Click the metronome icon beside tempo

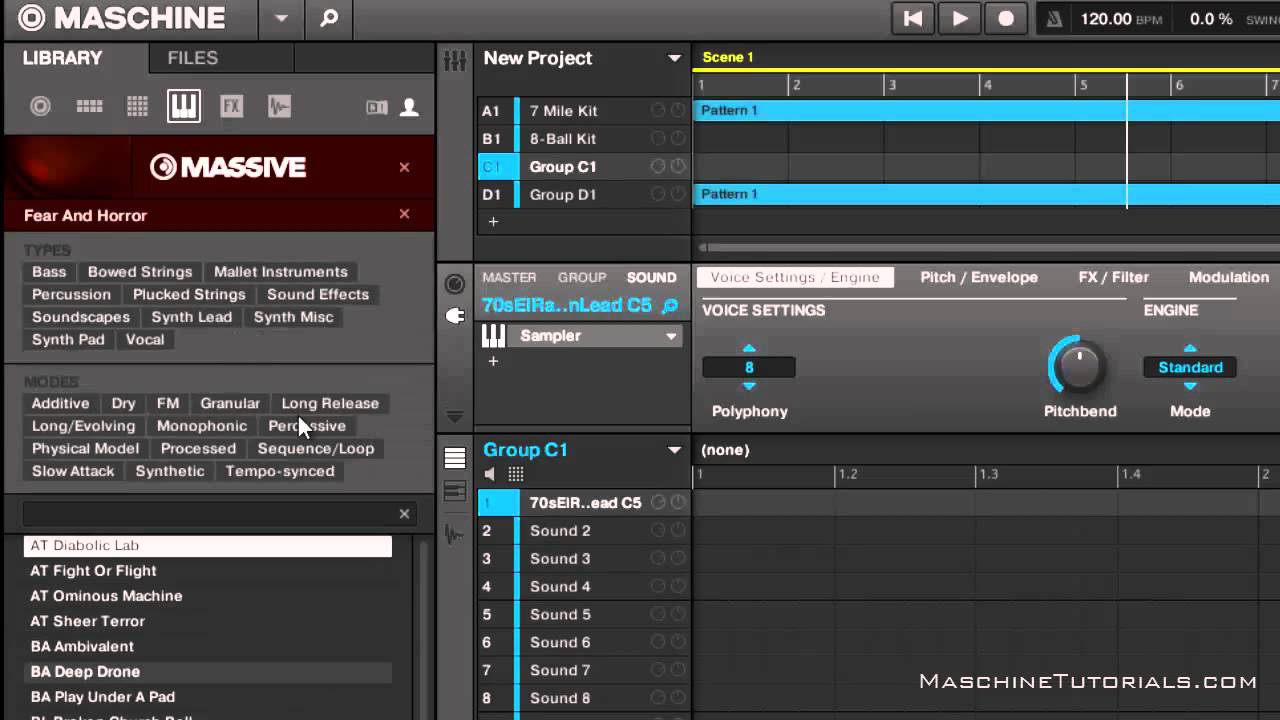(x=1055, y=19)
